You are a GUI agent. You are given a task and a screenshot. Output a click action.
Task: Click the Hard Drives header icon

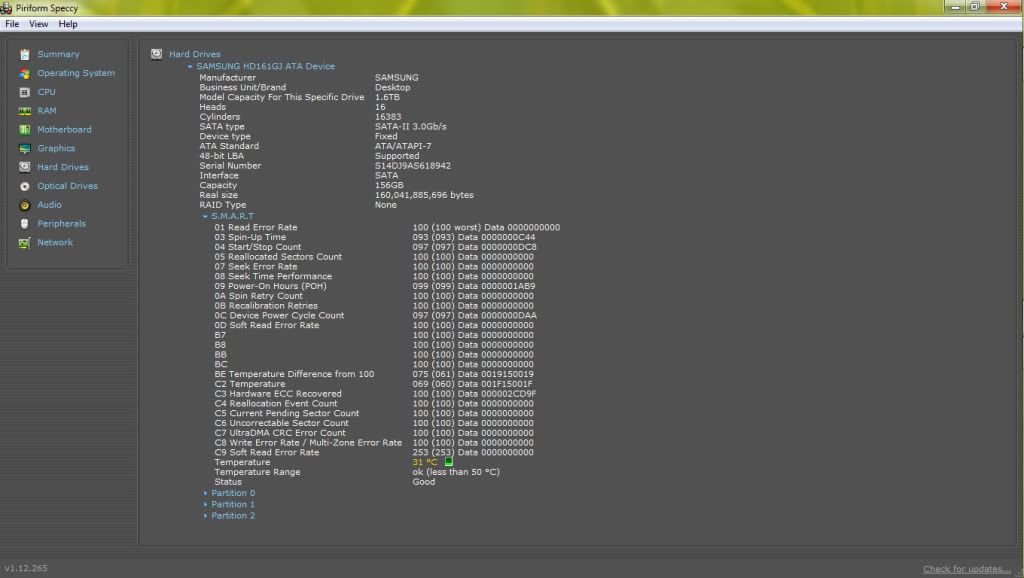157,54
